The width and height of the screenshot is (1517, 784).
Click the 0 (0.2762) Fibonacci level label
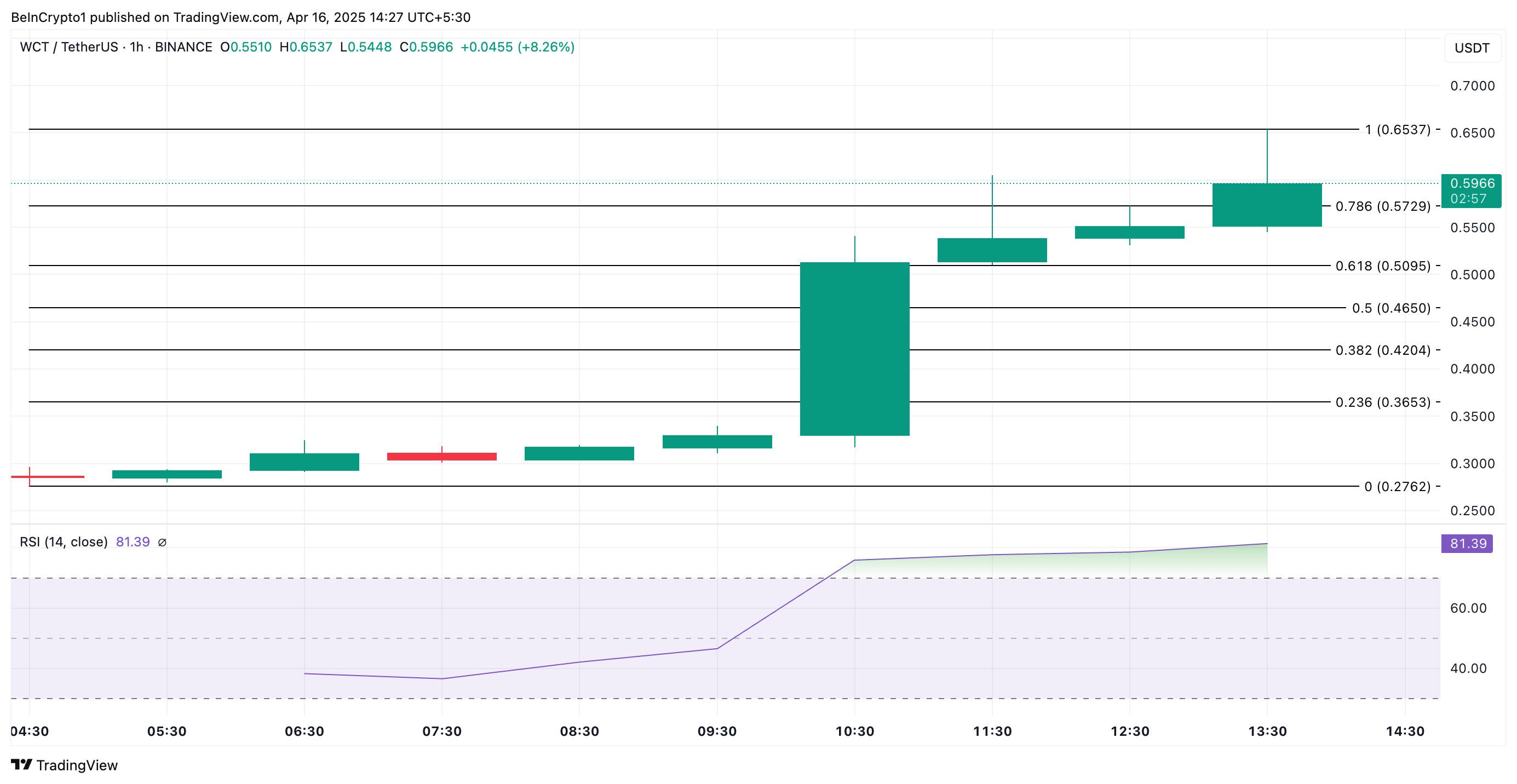(1397, 486)
